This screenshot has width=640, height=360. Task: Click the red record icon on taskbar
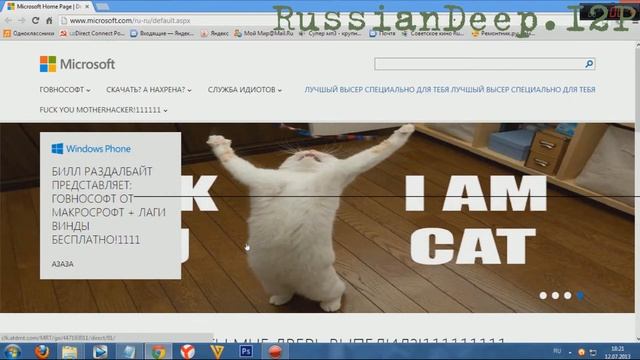pyautogui.click(x=275, y=351)
